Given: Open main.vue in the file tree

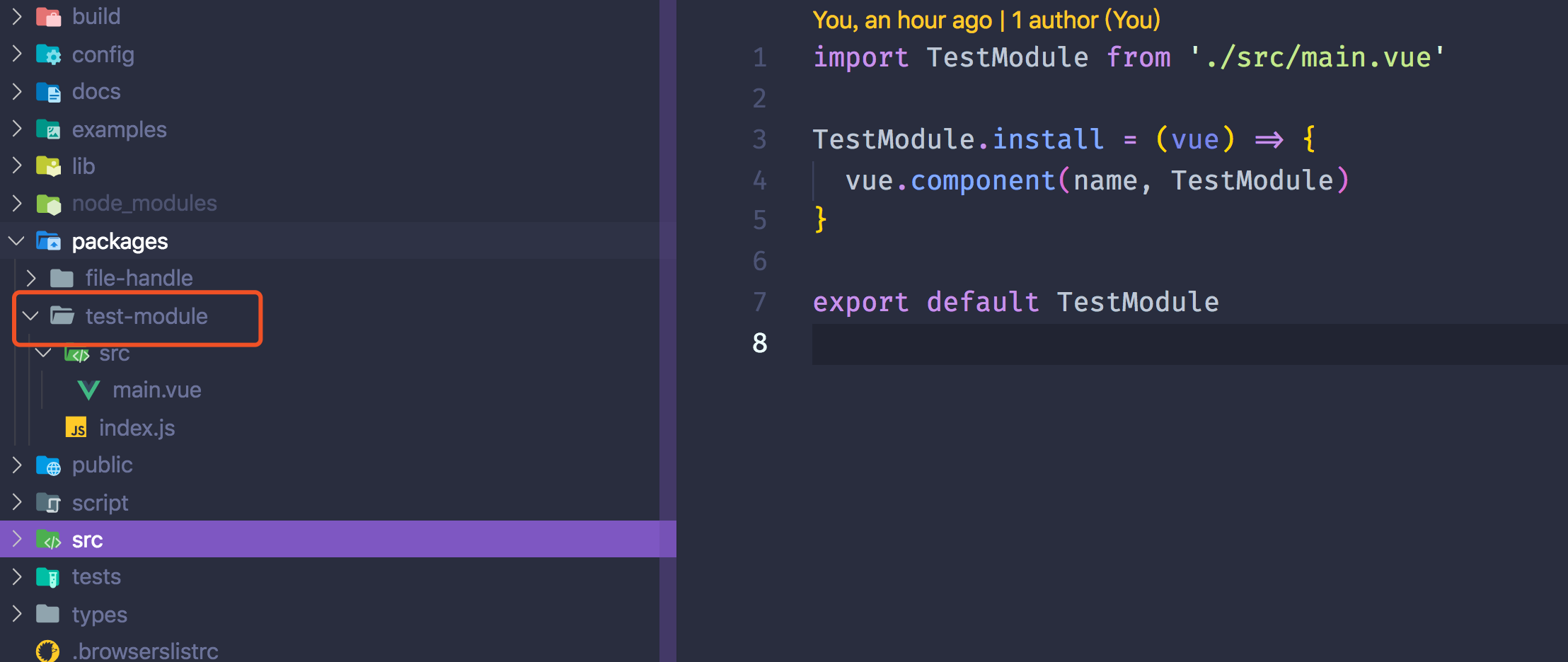Looking at the screenshot, I should [156, 390].
